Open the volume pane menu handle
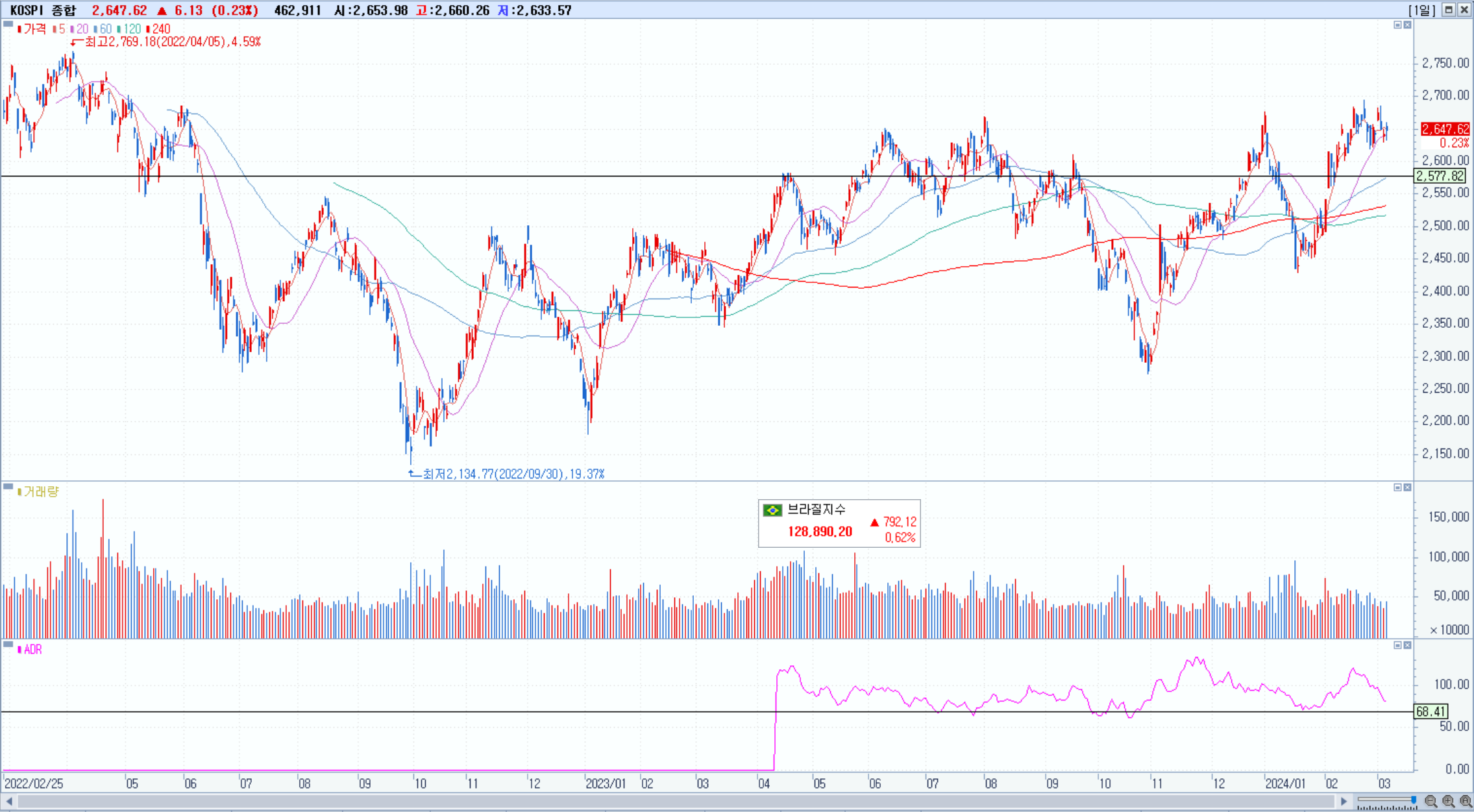The width and height of the screenshot is (1474, 812). click(x=8, y=486)
